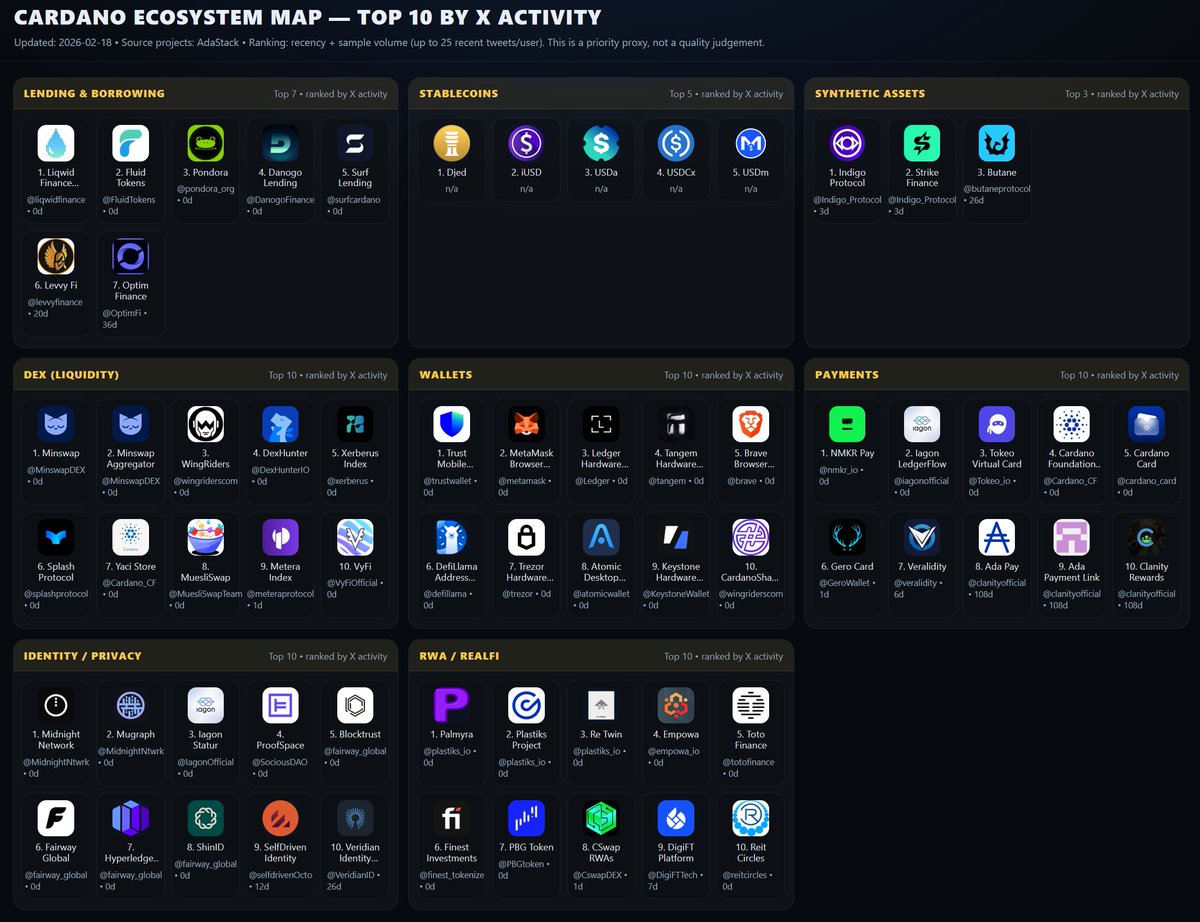Click the Synthetic Assets section heading
1200x922 pixels.
[x=870, y=94]
